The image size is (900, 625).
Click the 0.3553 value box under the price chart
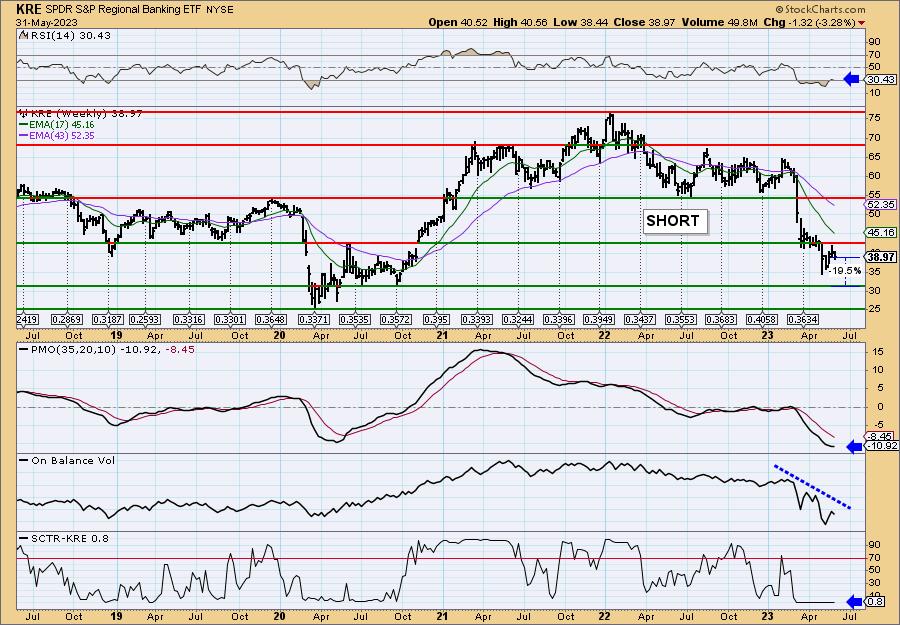(681, 319)
